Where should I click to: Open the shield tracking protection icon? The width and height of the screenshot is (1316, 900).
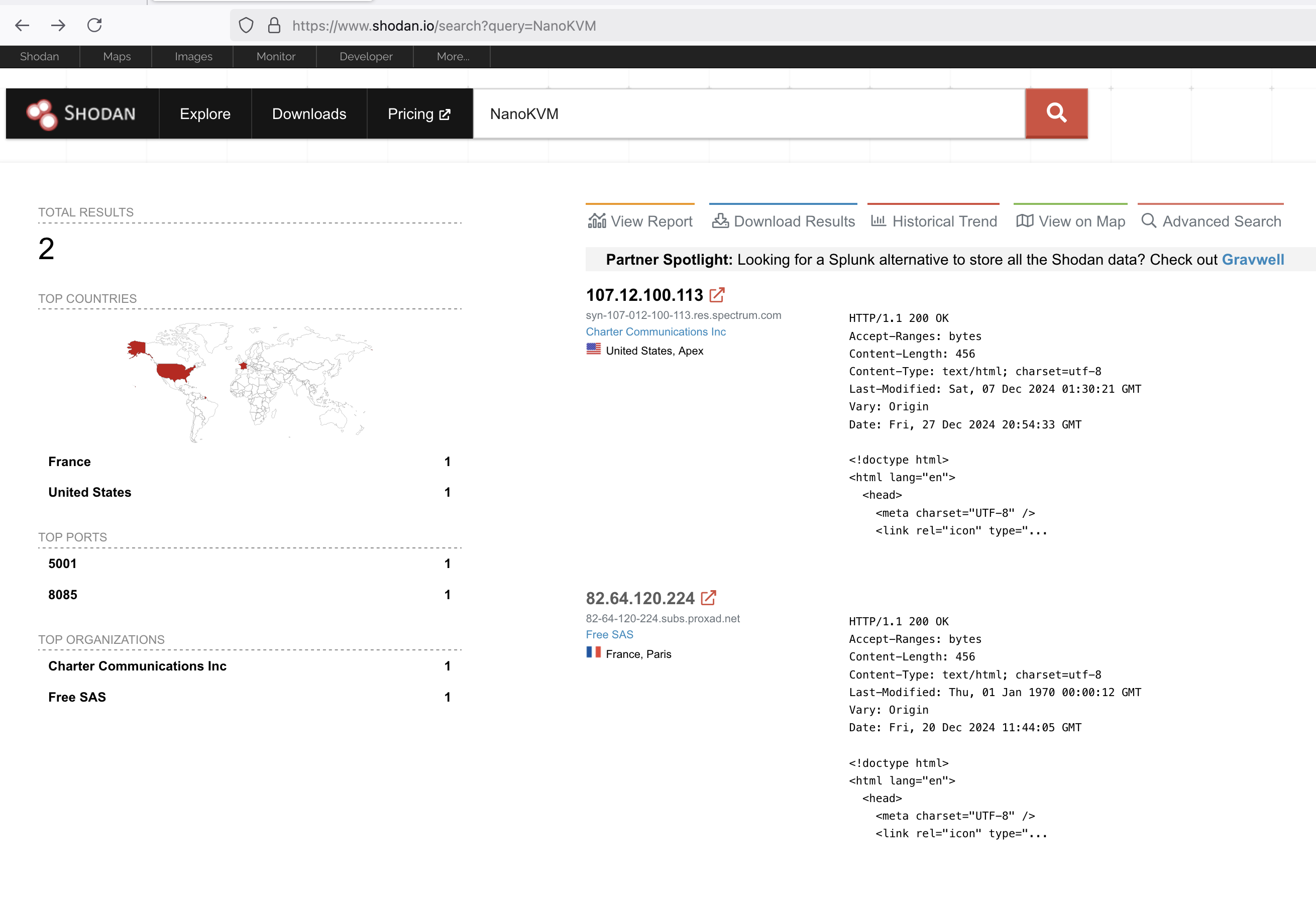coord(246,26)
